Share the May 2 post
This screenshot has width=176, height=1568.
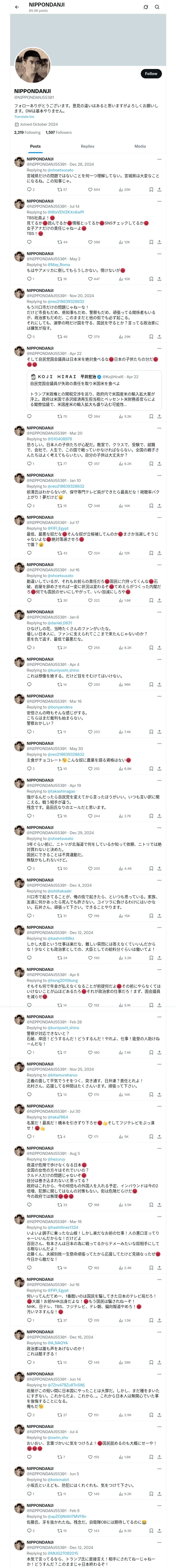159,279
